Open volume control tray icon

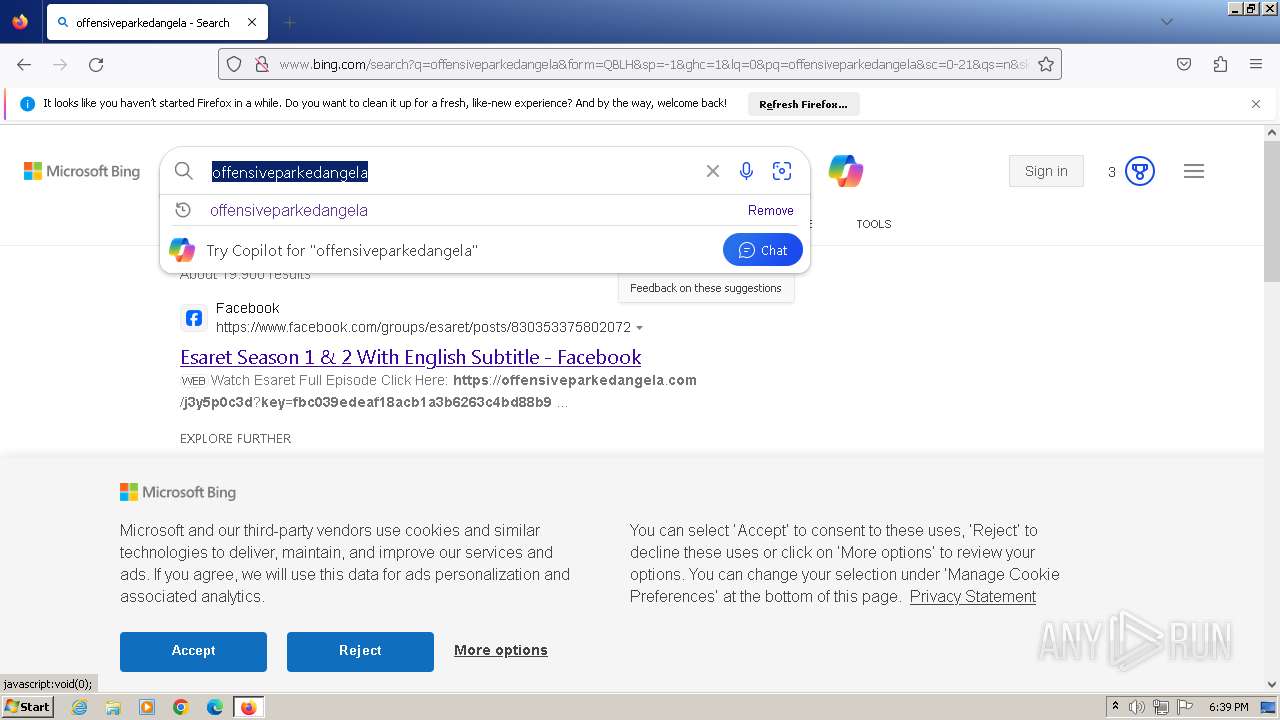[x=1137, y=707]
